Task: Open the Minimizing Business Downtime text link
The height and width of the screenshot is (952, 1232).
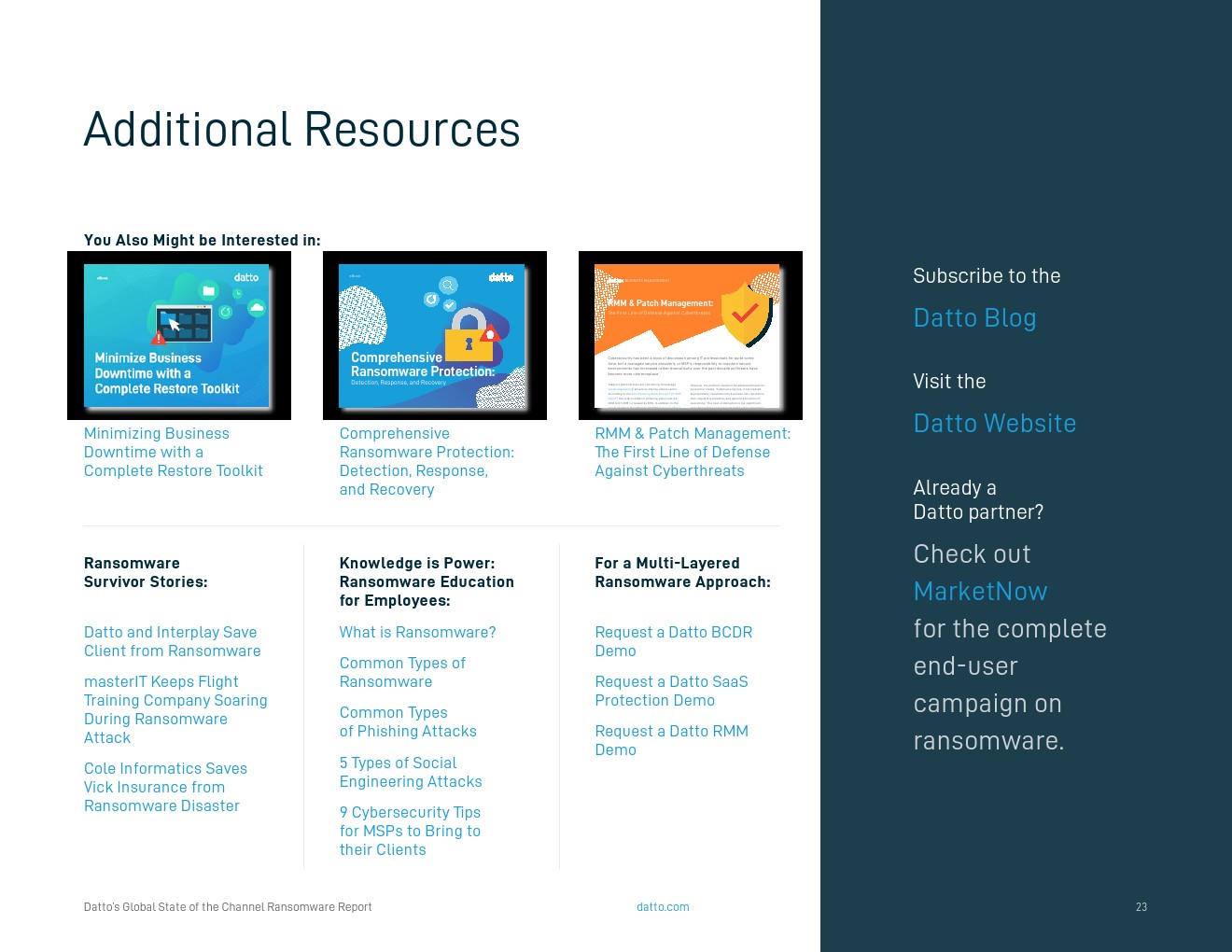Action: tap(173, 453)
